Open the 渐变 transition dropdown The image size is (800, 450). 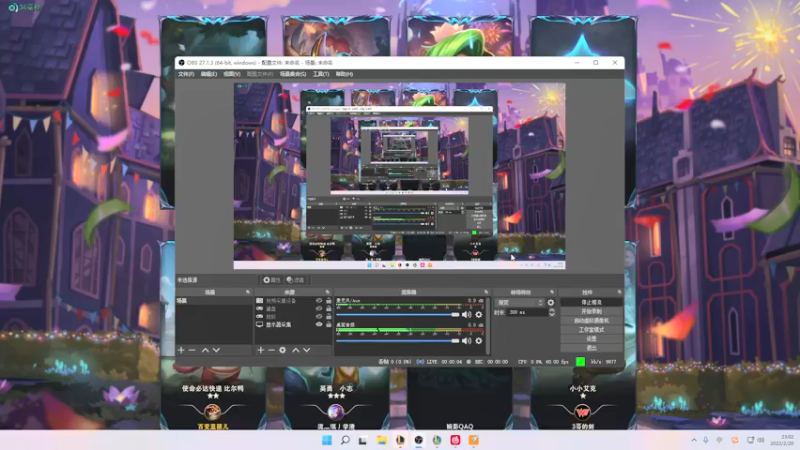519,303
